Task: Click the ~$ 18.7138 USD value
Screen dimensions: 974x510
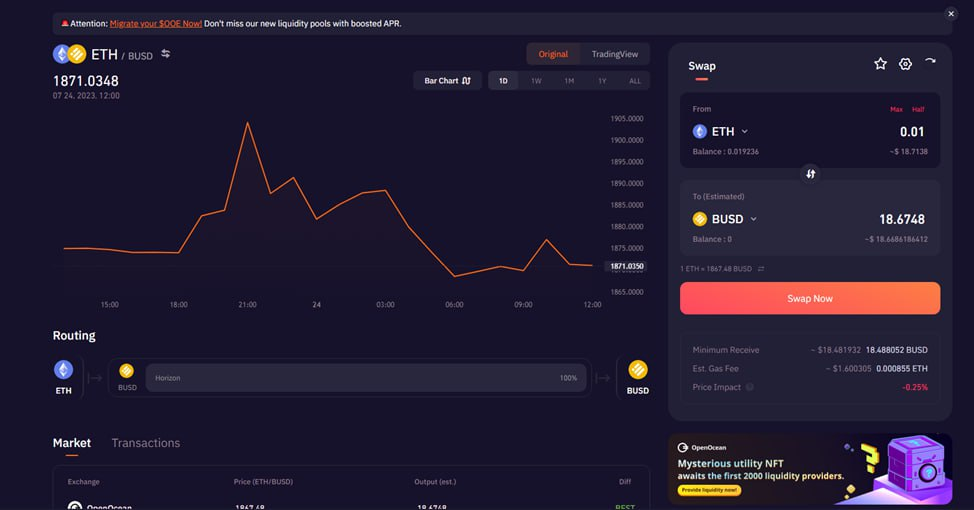Action: pos(908,152)
